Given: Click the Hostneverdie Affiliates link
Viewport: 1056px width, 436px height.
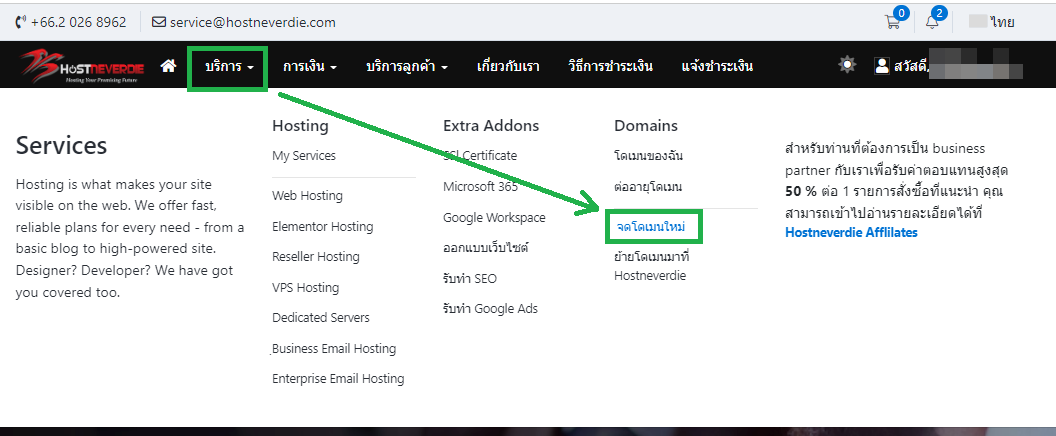Looking at the screenshot, I should pyautogui.click(x=851, y=233).
